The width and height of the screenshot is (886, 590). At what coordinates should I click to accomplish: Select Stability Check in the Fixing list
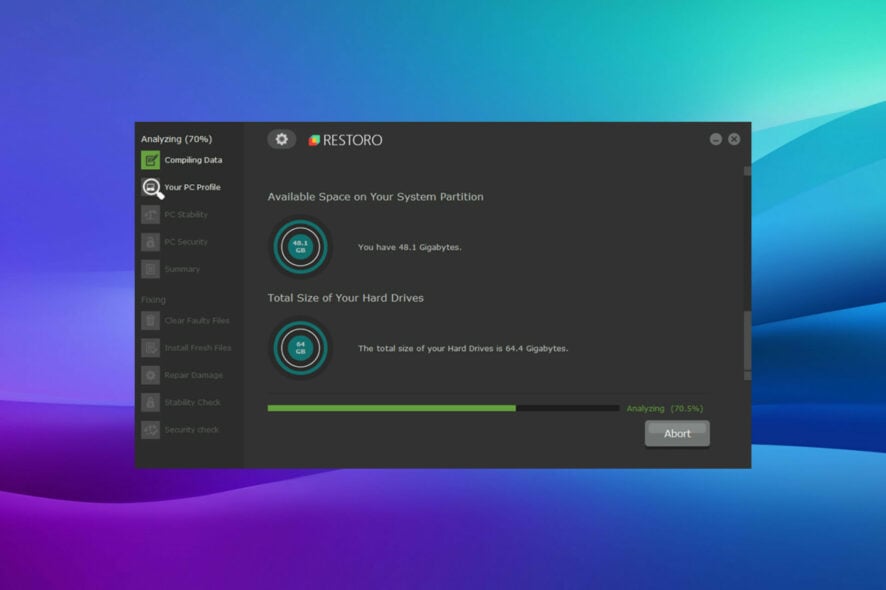[193, 402]
